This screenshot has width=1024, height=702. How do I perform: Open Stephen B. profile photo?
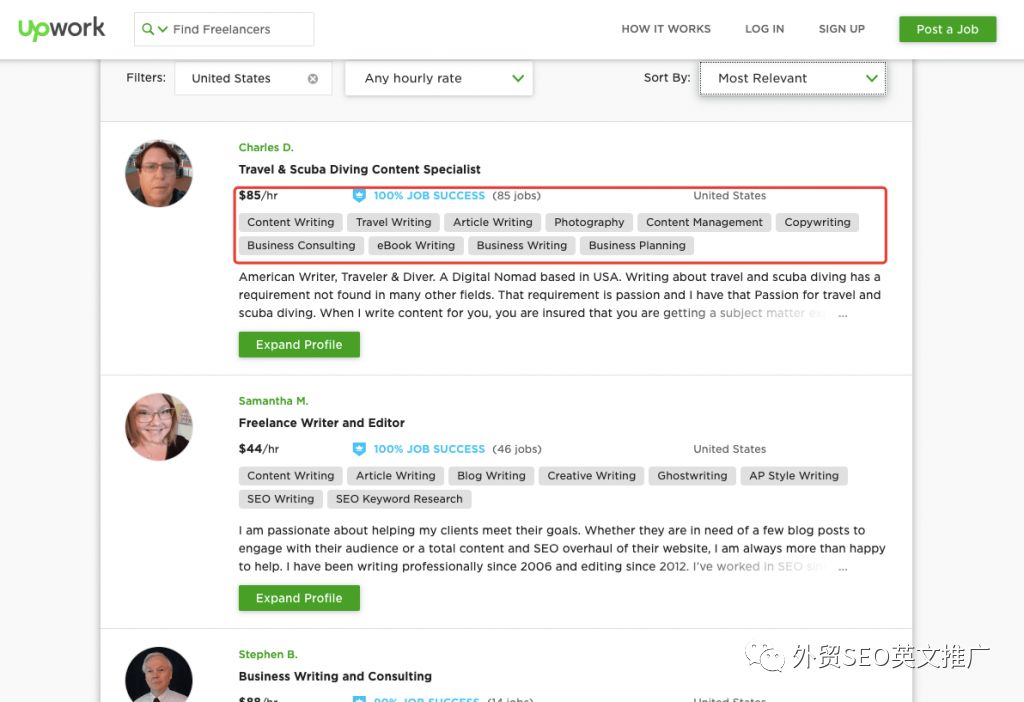pyautogui.click(x=159, y=675)
